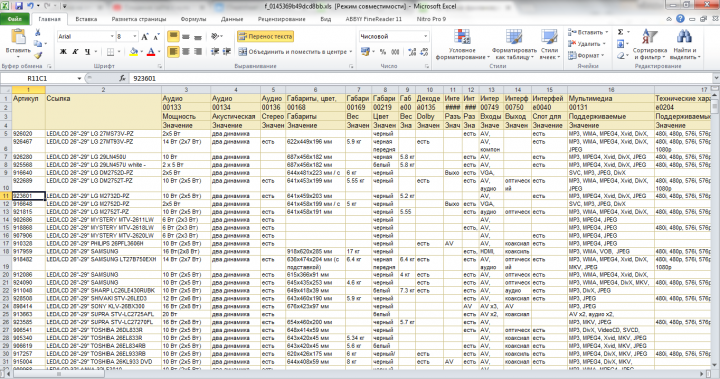This screenshot has height=379, width=720.
Task: Toggle the align text left button
Action: click(174, 51)
